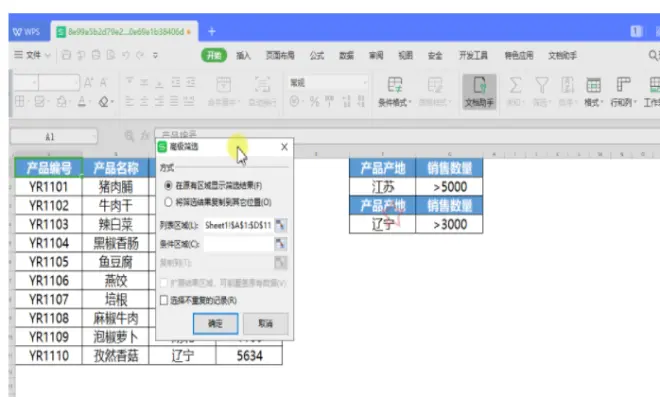The height and width of the screenshot is (397, 660).
Task: Select the criteria cell >5000
Action: (449, 187)
